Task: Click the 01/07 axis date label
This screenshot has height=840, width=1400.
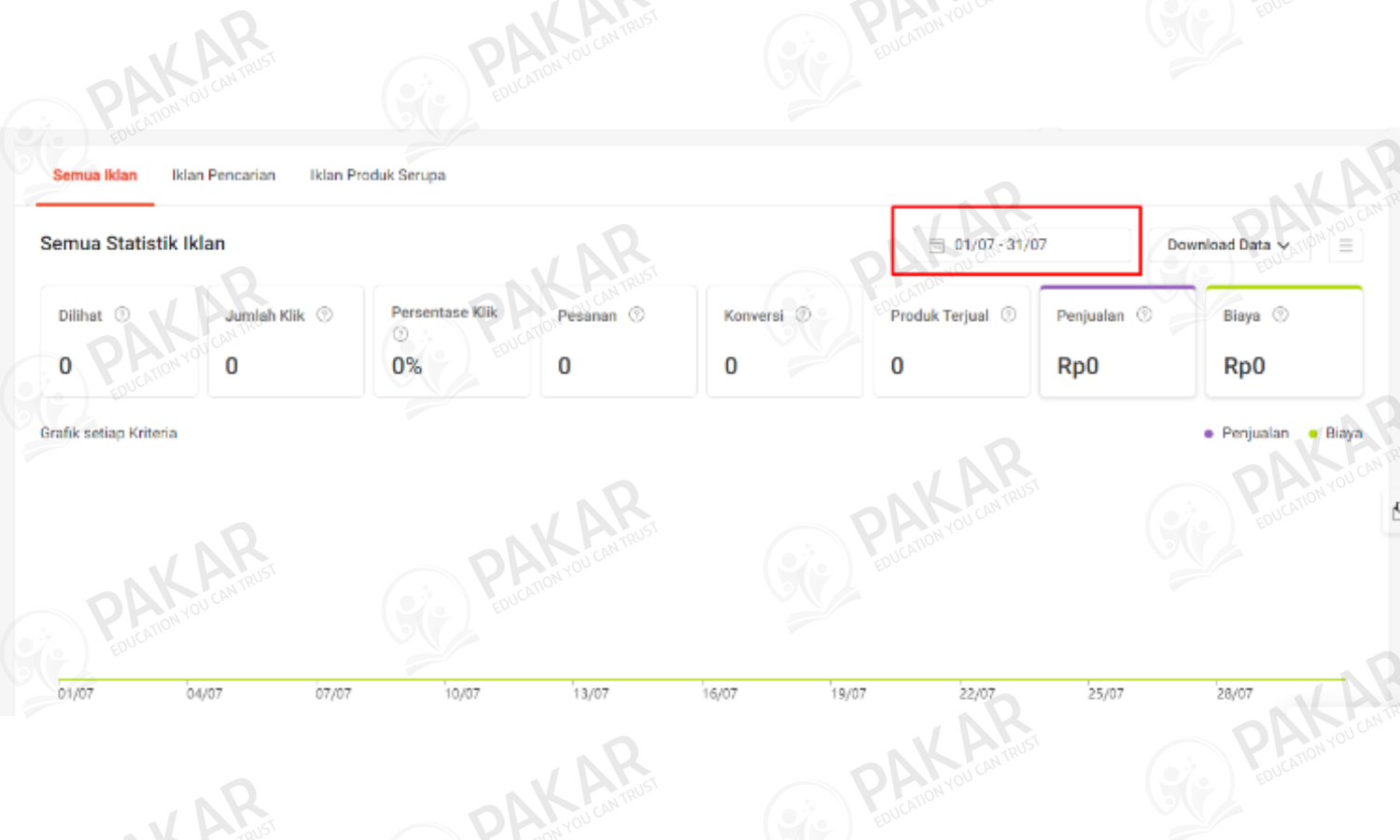Action: tap(76, 693)
